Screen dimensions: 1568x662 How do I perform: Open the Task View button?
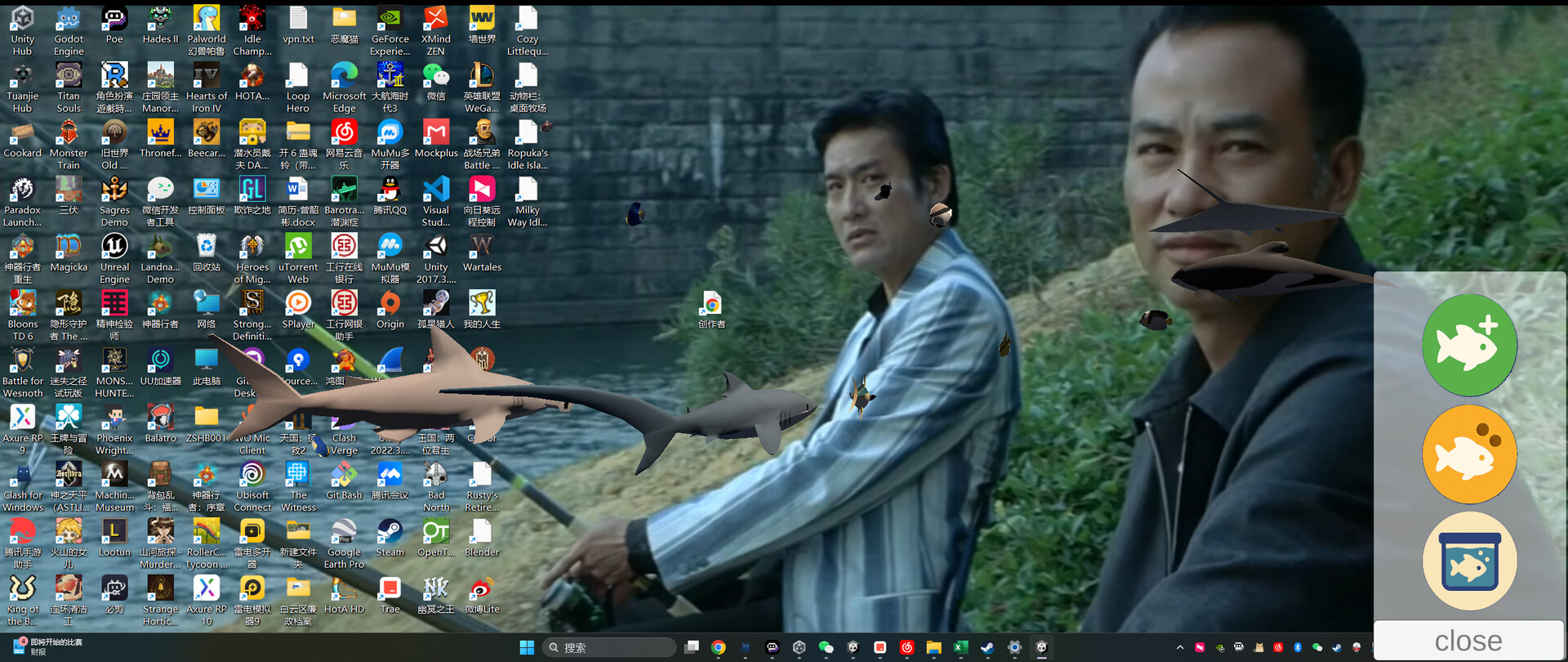(692, 647)
